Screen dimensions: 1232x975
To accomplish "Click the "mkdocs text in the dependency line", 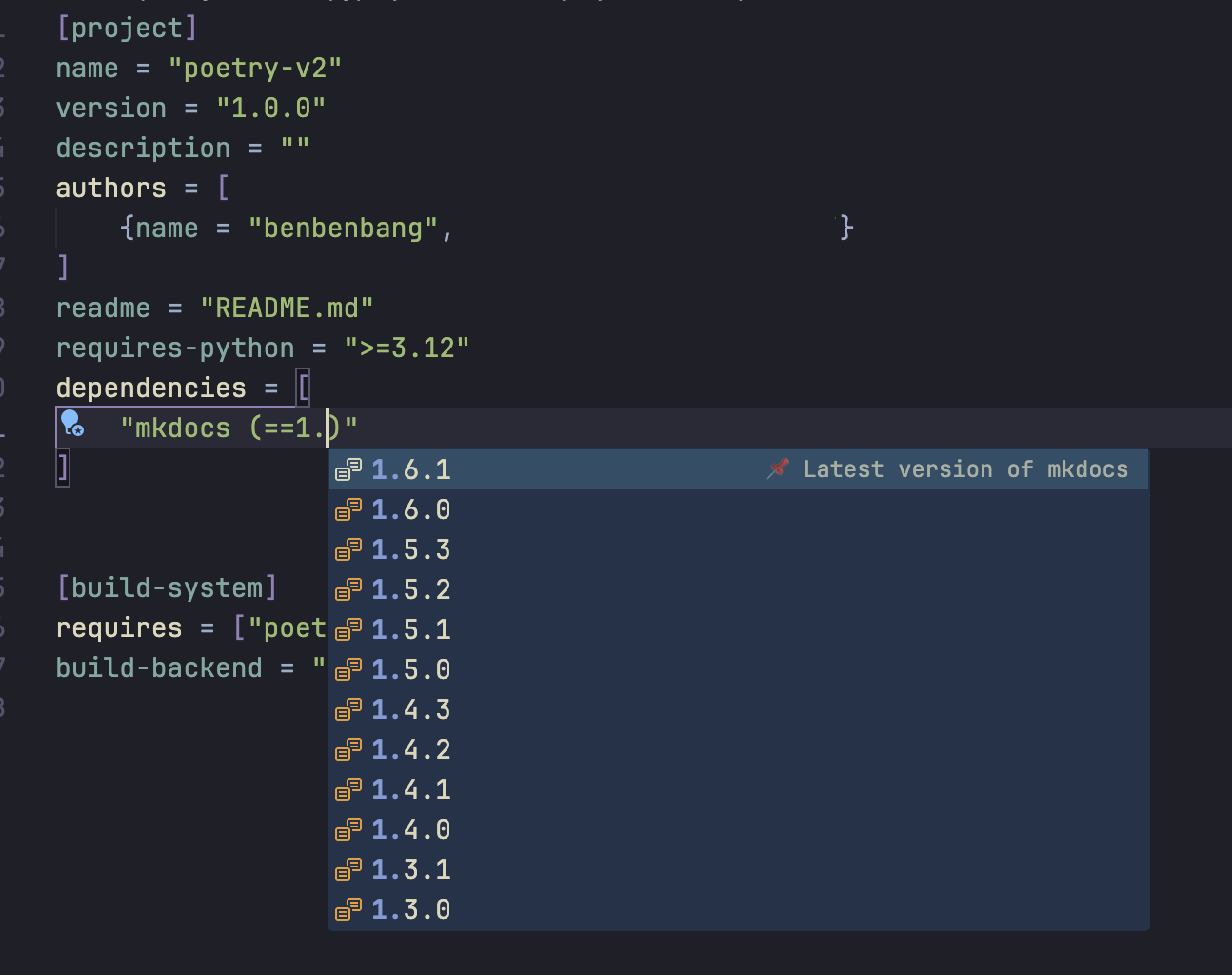I will point(175,428).
